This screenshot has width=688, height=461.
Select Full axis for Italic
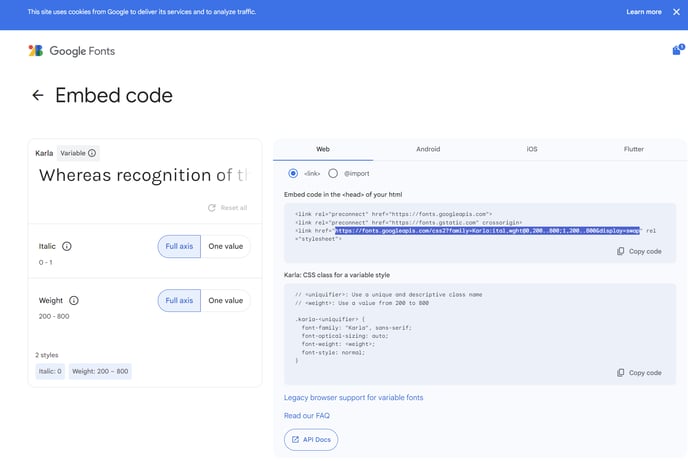tap(179, 247)
